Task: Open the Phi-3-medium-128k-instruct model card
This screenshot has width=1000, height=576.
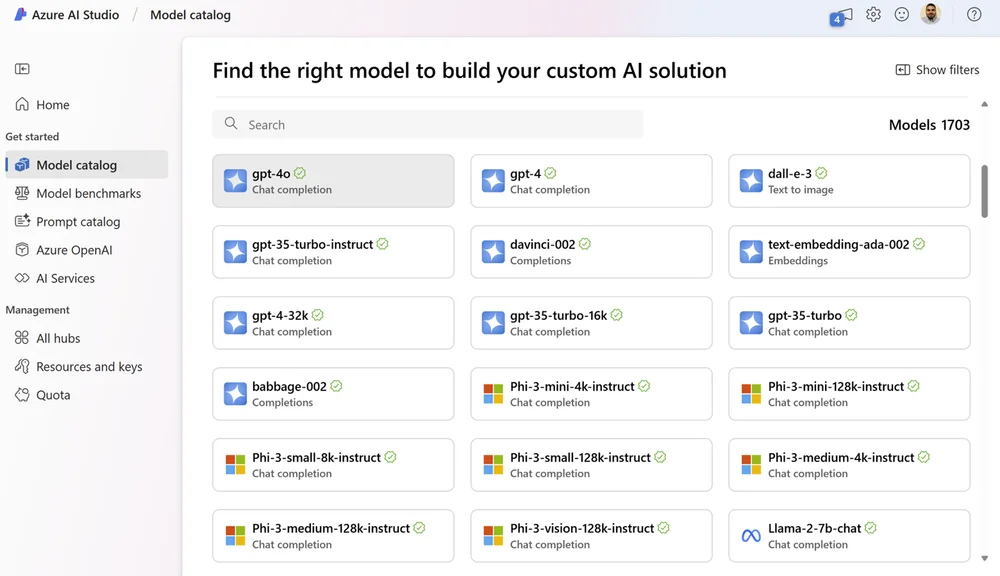Action: click(334, 536)
